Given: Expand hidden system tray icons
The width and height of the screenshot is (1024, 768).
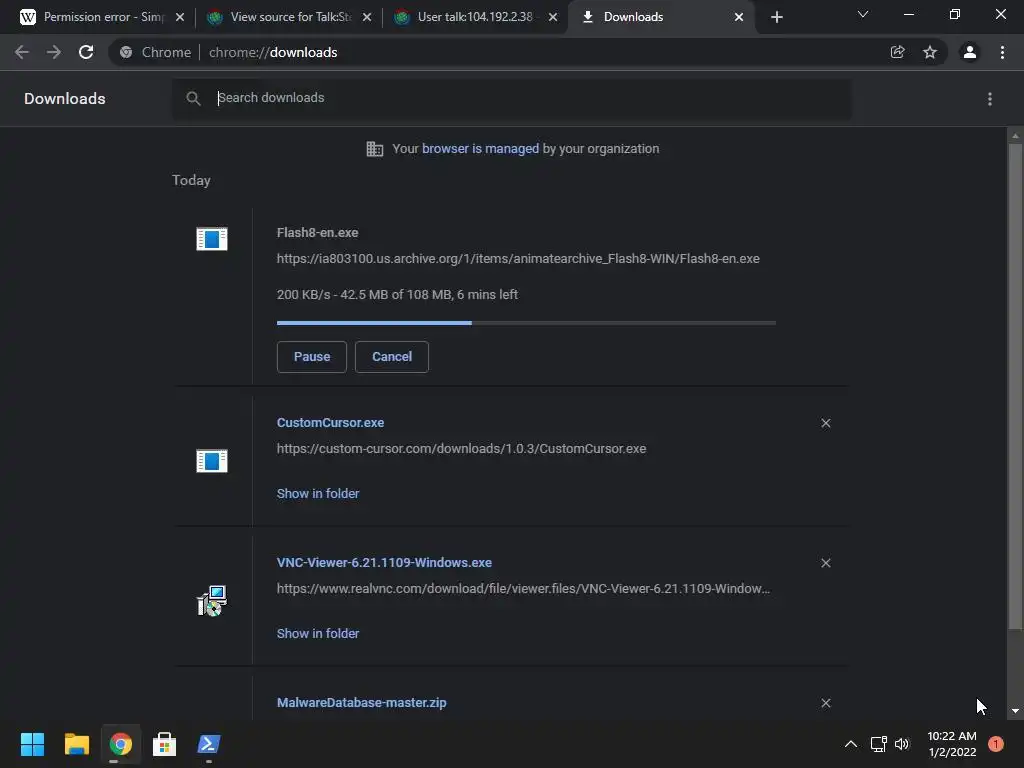Looking at the screenshot, I should point(851,744).
